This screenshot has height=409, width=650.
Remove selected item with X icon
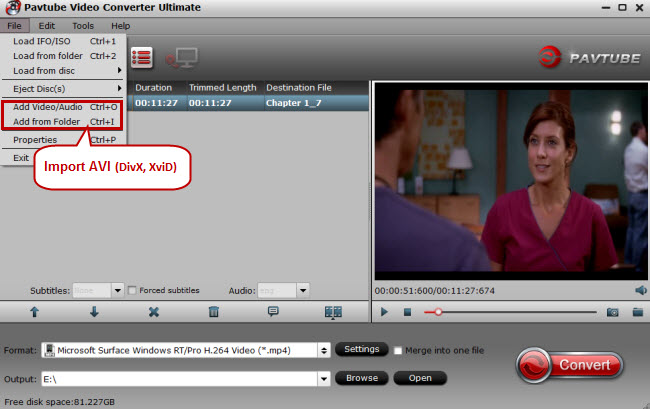click(x=154, y=312)
